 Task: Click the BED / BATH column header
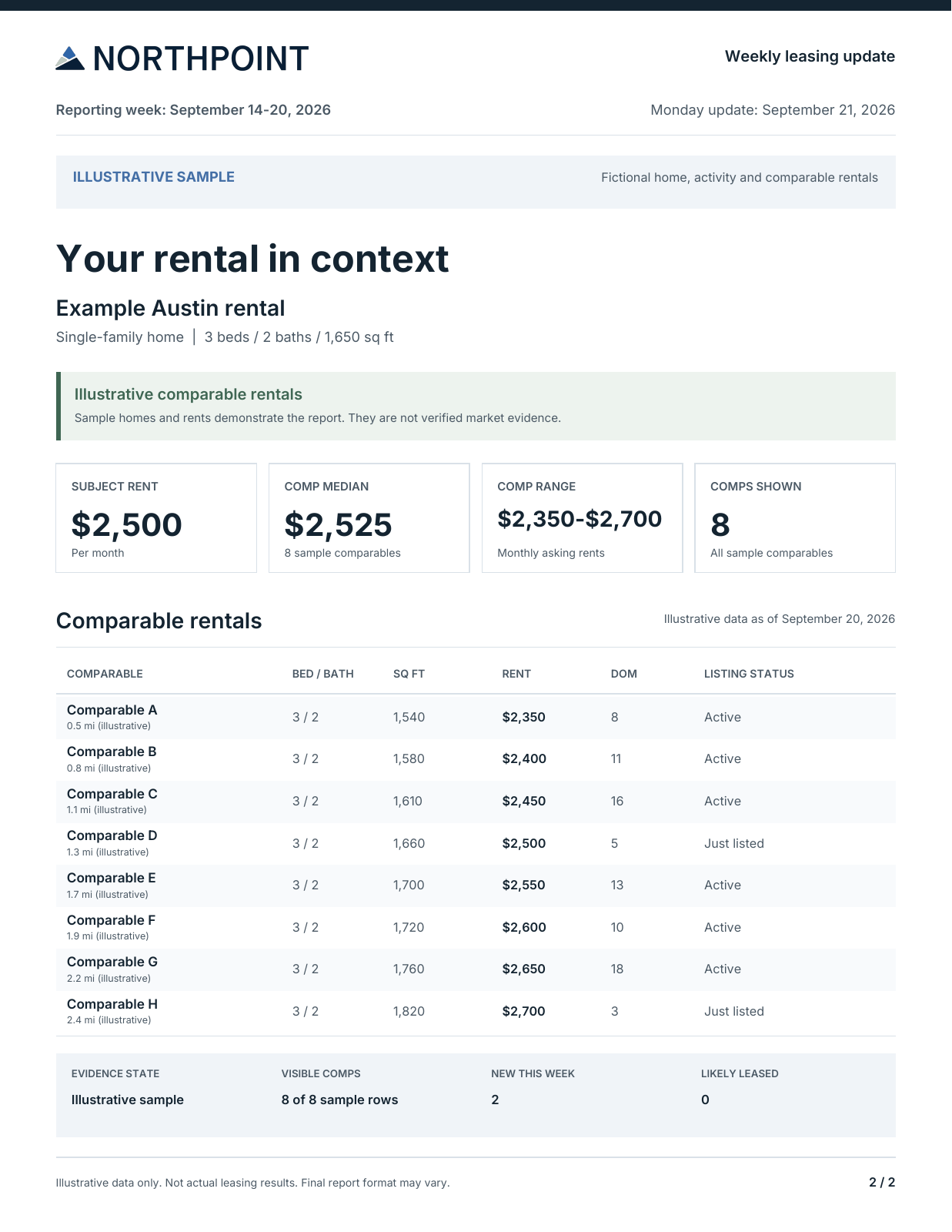pyautogui.click(x=323, y=674)
